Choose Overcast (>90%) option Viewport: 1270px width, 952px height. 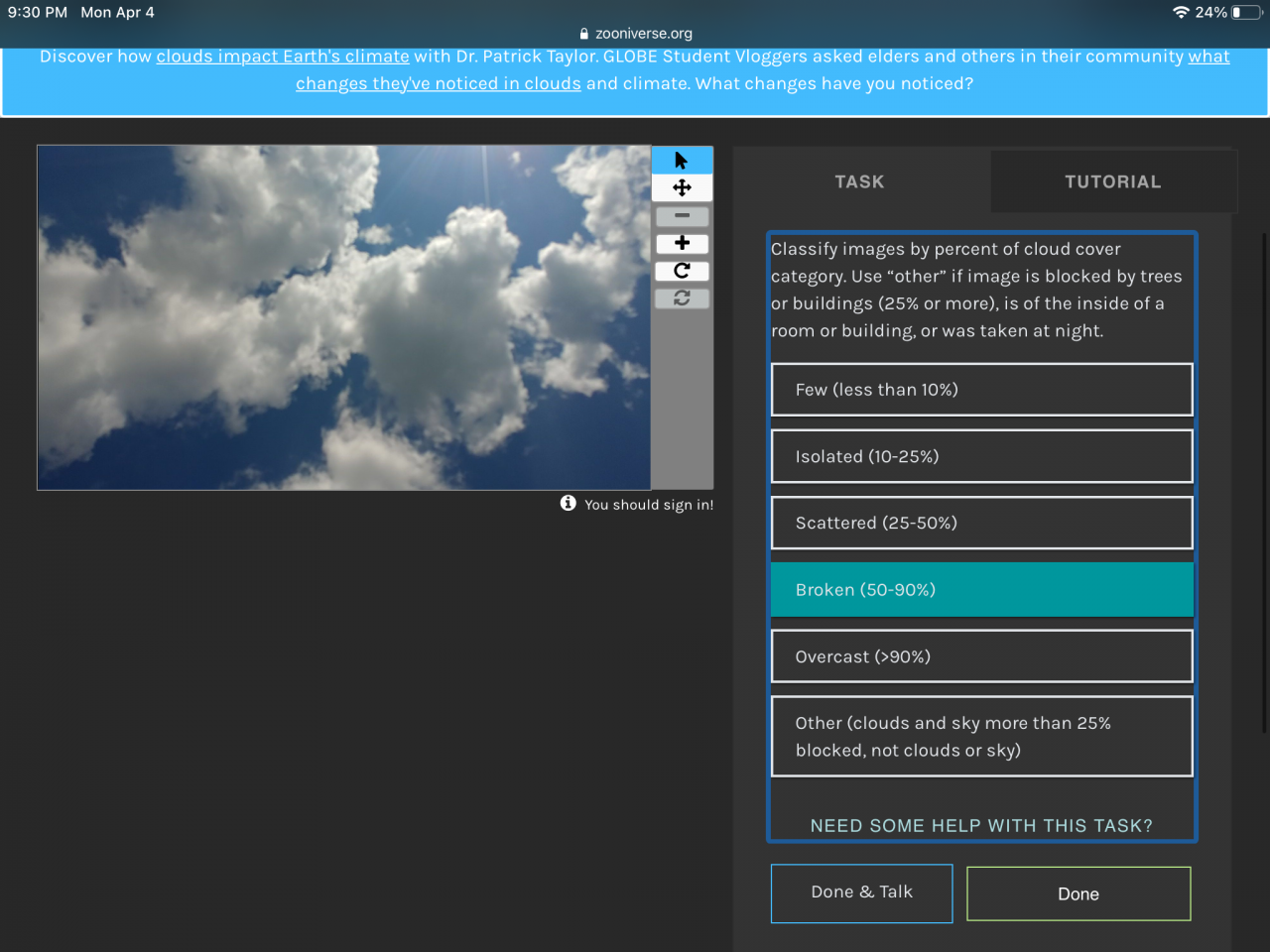(982, 656)
